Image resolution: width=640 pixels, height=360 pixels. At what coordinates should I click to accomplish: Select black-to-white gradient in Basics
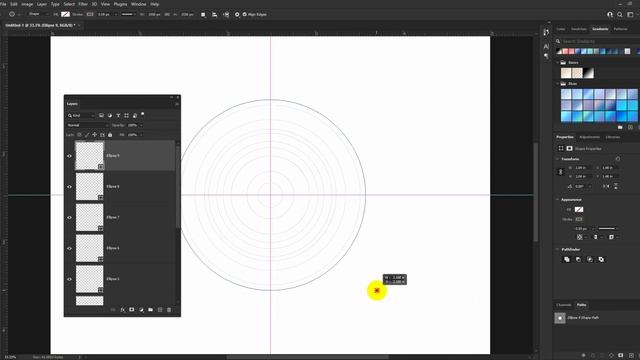(589, 73)
